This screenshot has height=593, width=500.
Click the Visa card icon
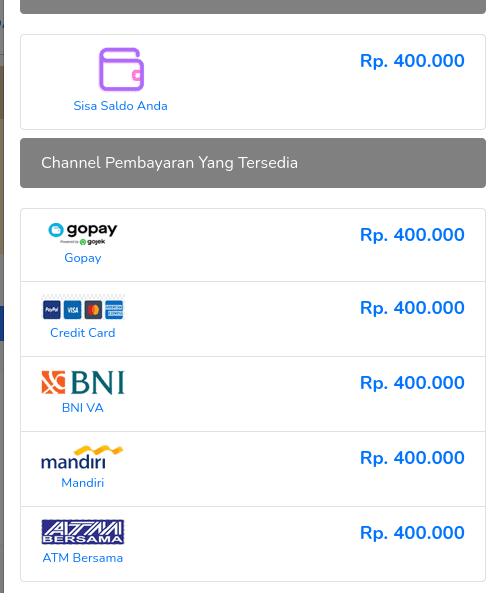pyautogui.click(x=73, y=310)
